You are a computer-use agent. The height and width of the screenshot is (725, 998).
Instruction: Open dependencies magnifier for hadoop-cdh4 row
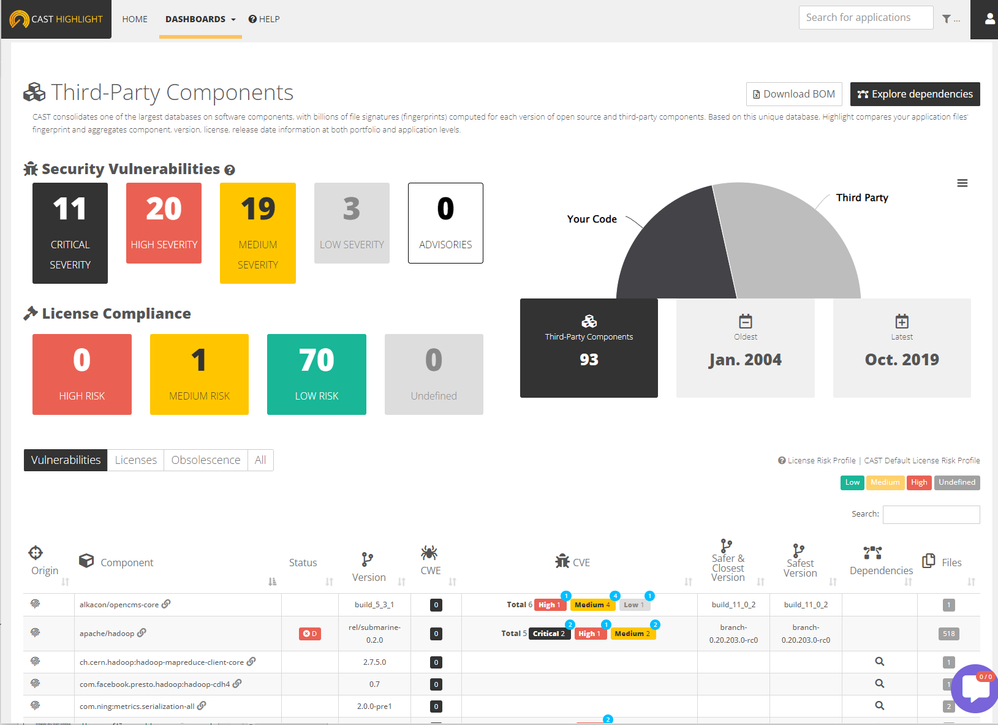pos(880,684)
